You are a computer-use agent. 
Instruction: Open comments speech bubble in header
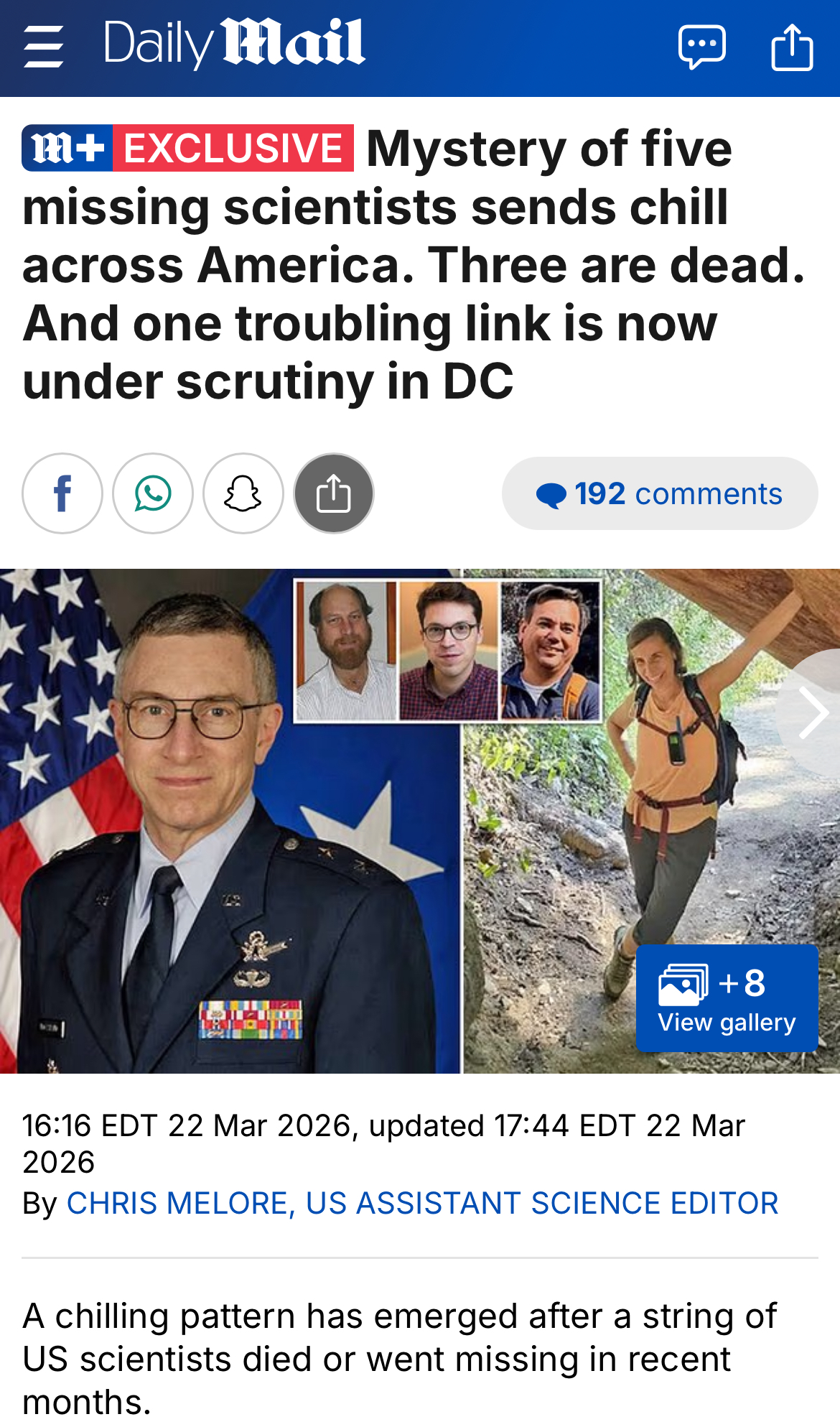coord(701,47)
